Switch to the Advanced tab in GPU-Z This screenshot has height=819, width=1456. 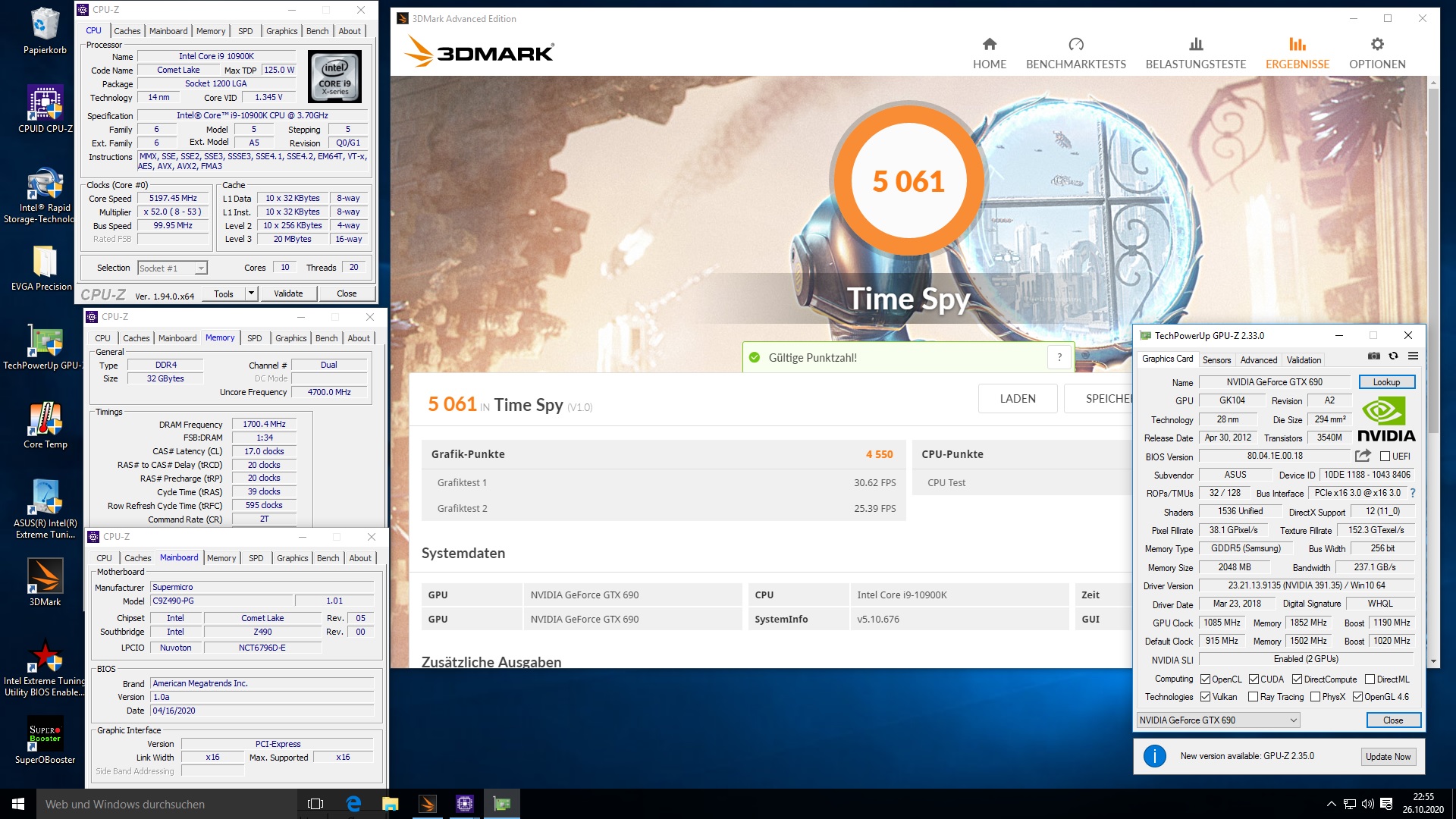tap(1259, 360)
